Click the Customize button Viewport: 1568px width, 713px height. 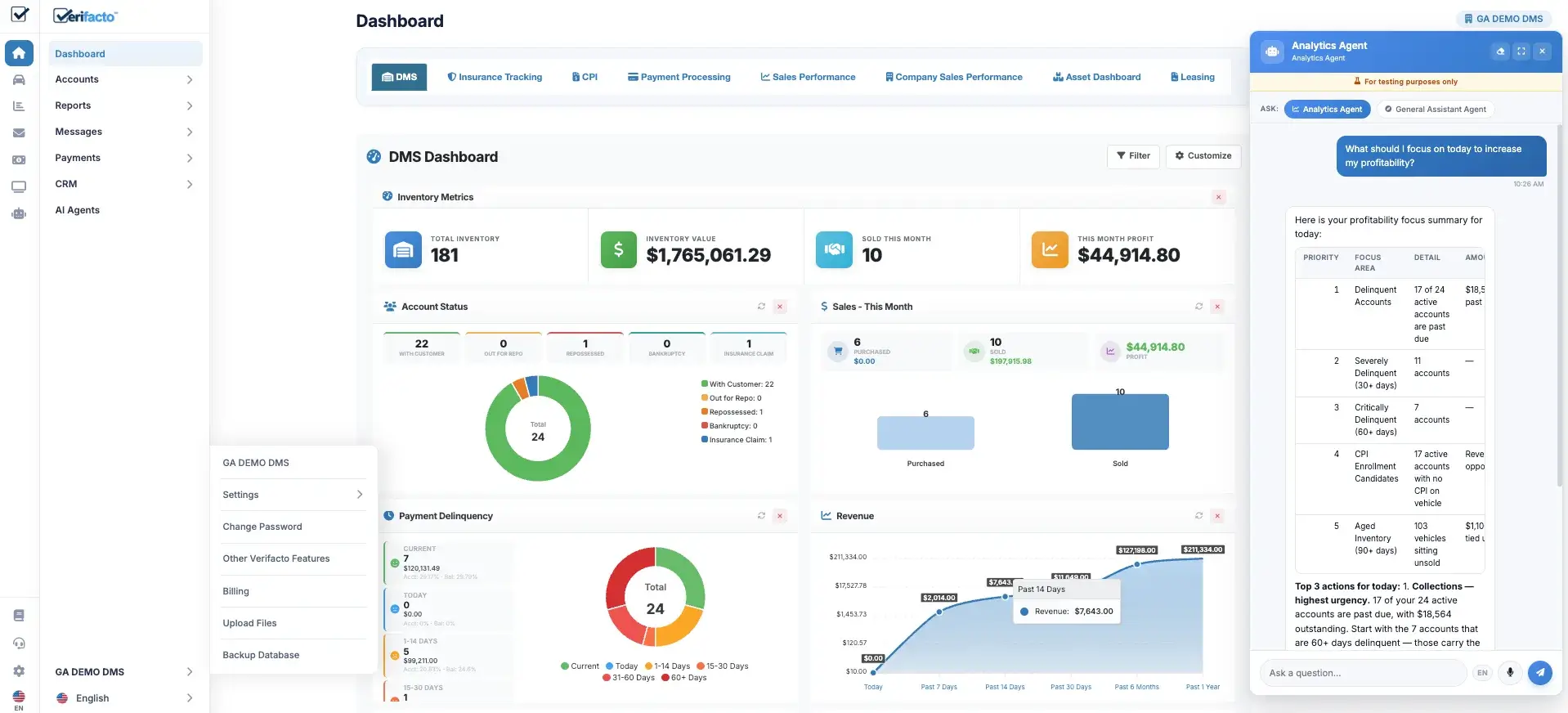tap(1203, 155)
